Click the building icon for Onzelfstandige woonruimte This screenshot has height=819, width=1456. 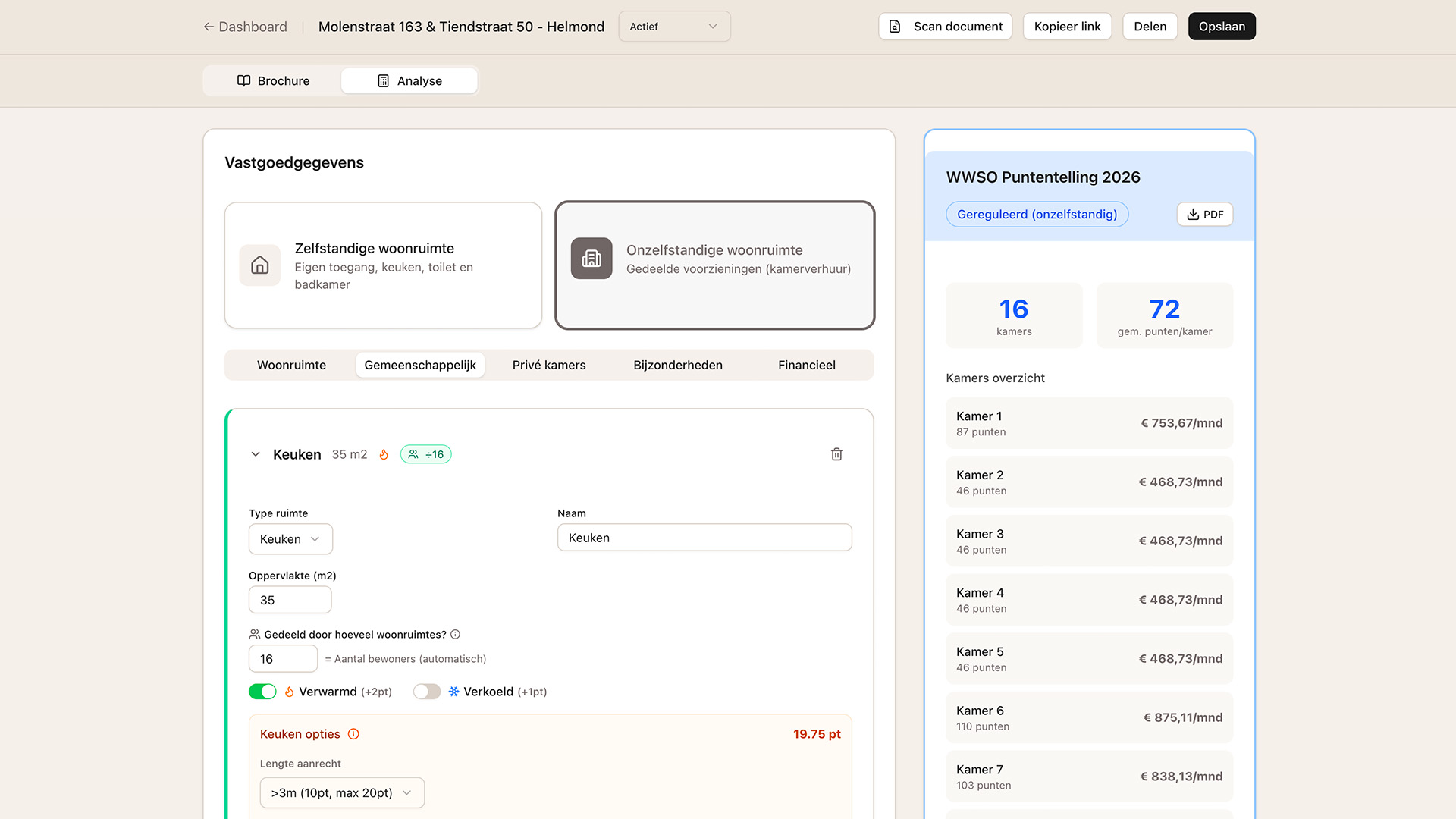pyautogui.click(x=591, y=259)
